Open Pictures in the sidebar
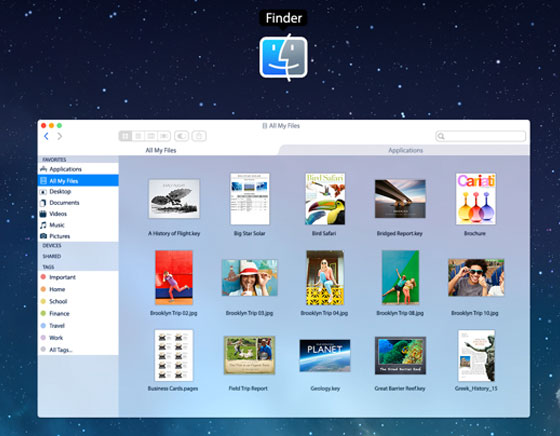 (x=78, y=236)
